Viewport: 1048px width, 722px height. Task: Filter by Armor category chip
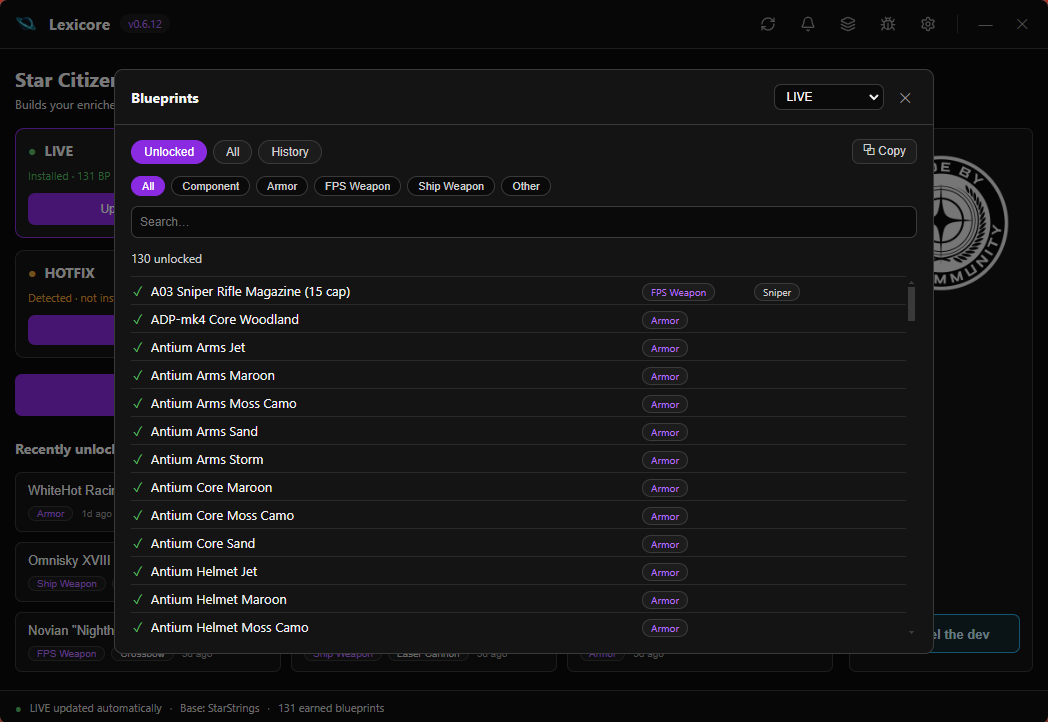[282, 186]
